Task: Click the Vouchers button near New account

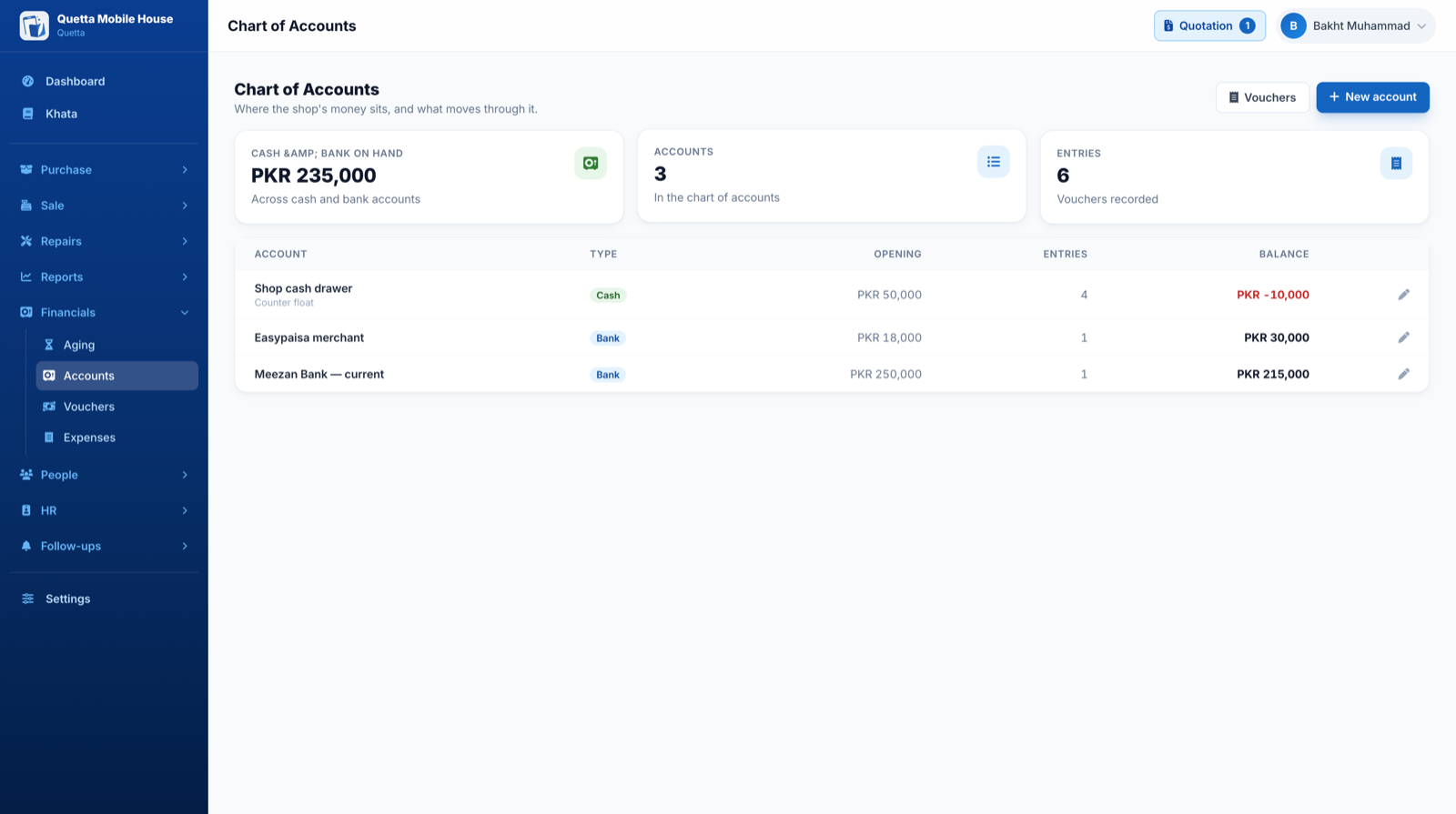Action: (x=1262, y=97)
